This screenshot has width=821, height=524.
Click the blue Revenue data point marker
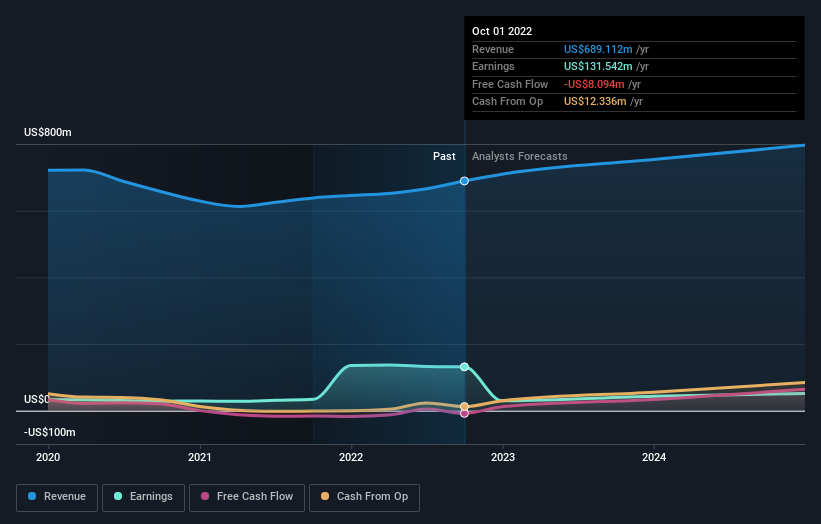tap(464, 181)
